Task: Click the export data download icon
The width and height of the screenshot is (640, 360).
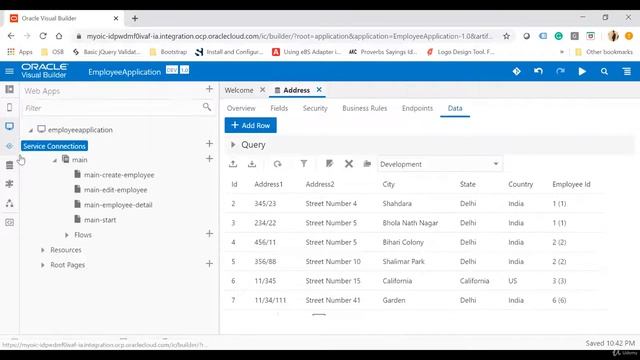Action: [252, 164]
